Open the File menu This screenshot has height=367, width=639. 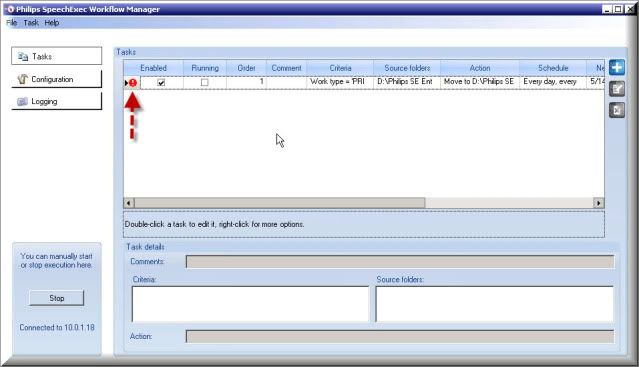tap(12, 23)
